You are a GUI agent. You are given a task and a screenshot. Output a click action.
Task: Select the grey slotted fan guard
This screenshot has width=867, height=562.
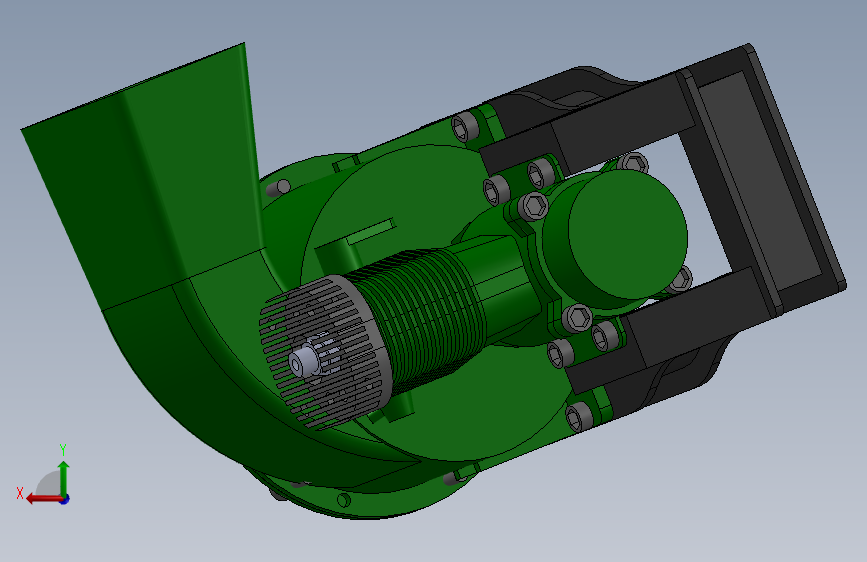(326, 354)
